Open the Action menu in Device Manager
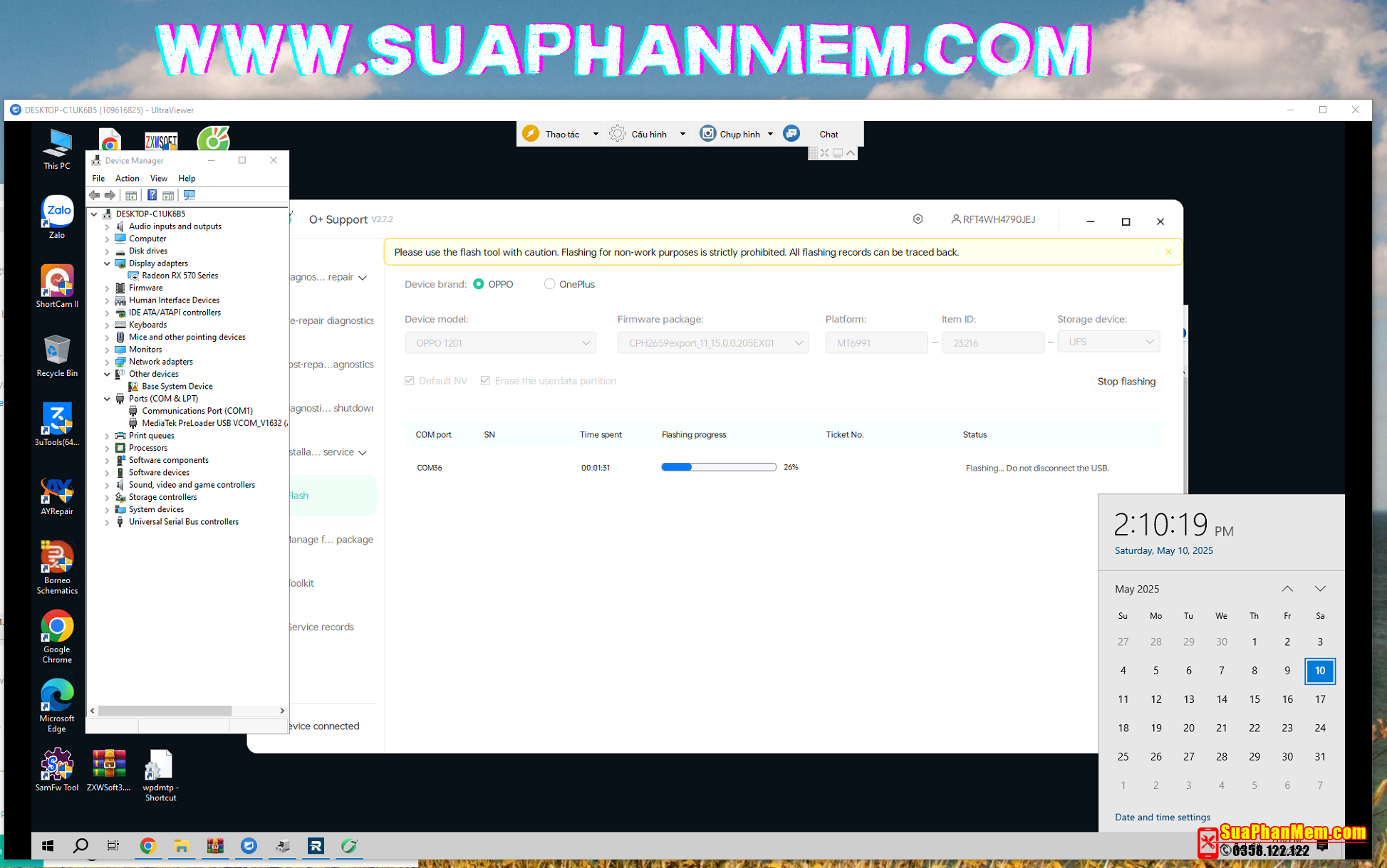 tap(127, 179)
